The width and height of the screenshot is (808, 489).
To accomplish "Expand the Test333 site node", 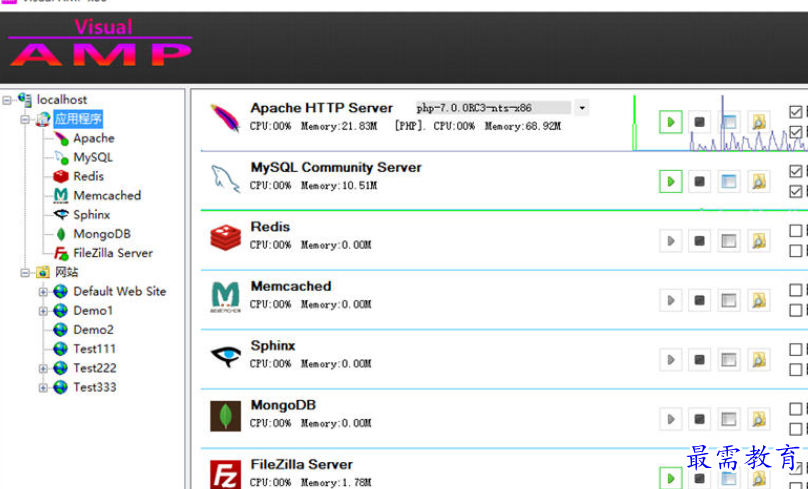I will click(x=43, y=387).
